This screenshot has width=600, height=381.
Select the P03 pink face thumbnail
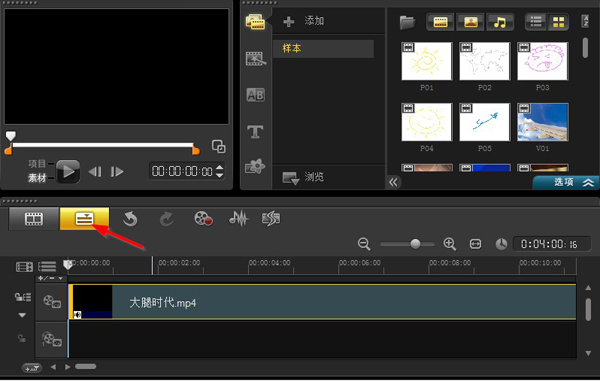543,61
